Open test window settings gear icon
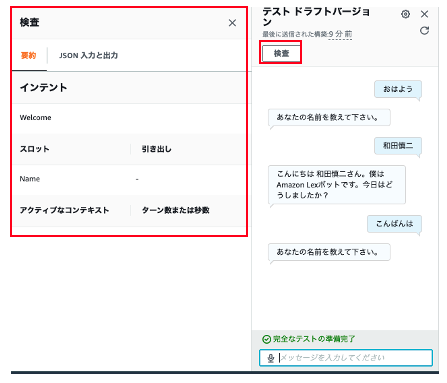The image size is (447, 383). [405, 14]
